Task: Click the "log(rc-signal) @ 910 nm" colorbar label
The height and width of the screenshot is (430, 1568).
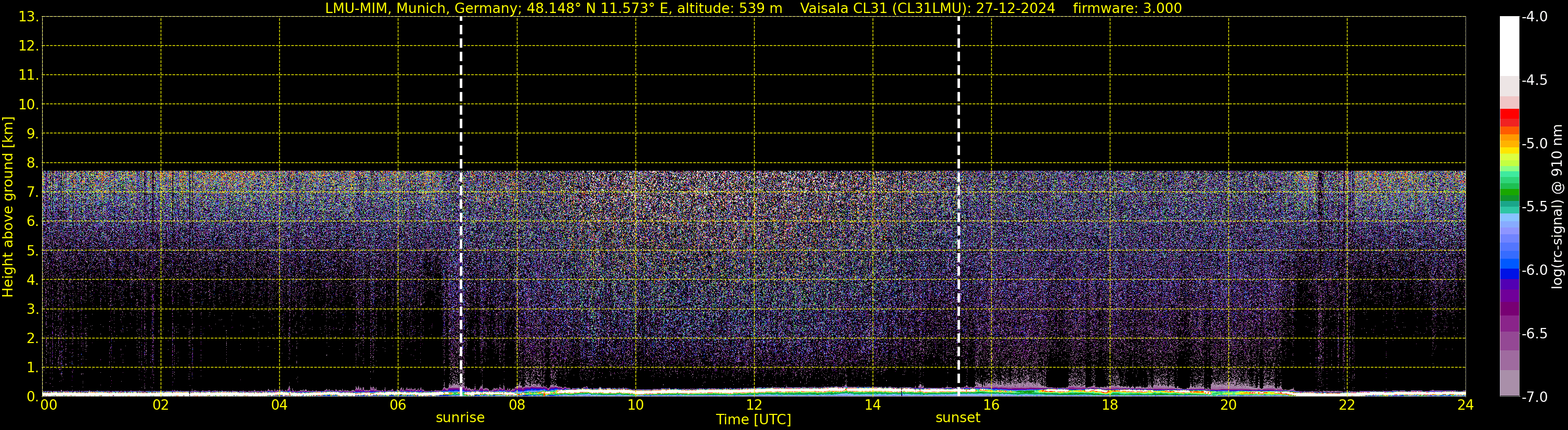Action: click(x=1557, y=207)
